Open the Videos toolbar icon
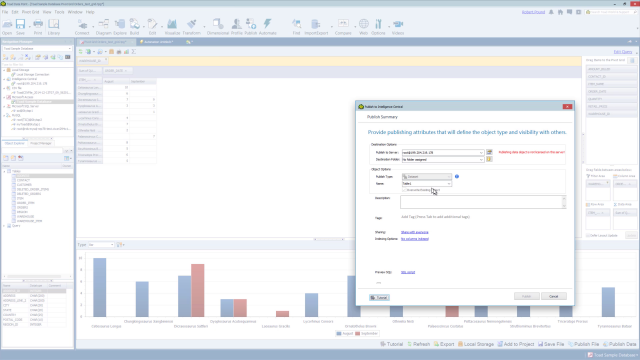This screenshot has width=640, height=360. click(398, 27)
